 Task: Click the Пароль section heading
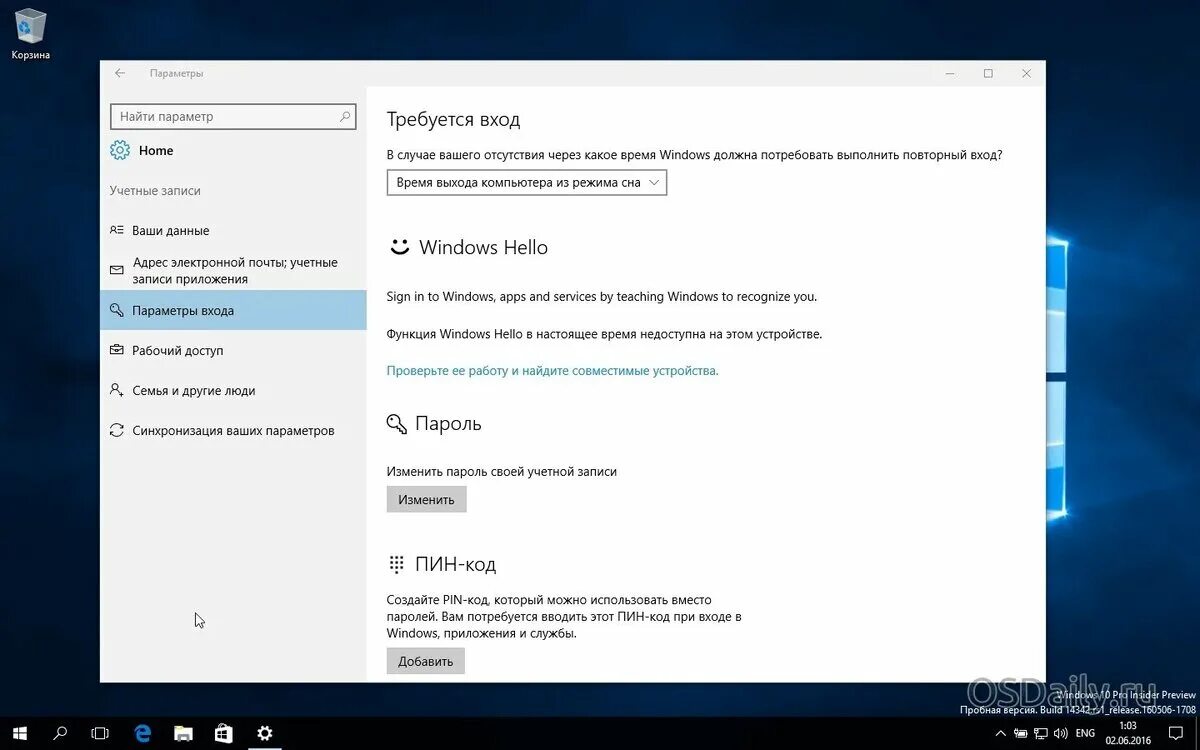pos(448,424)
